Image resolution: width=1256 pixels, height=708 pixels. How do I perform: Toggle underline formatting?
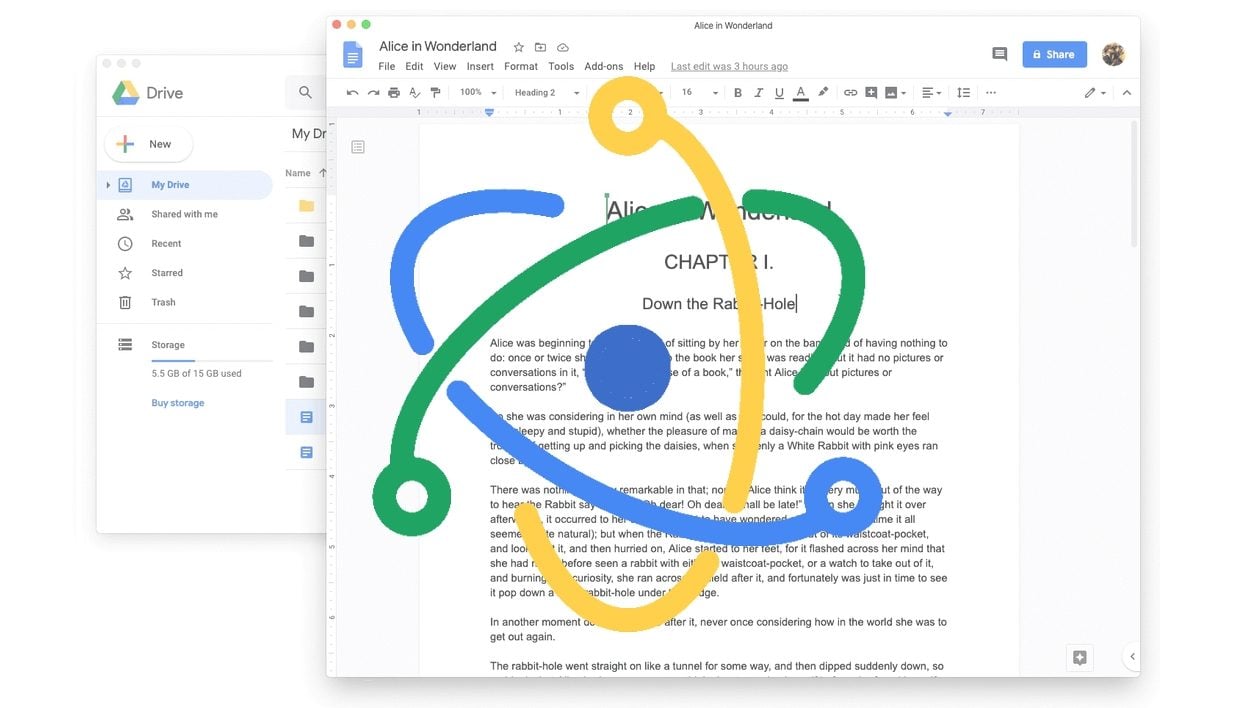tap(779, 93)
